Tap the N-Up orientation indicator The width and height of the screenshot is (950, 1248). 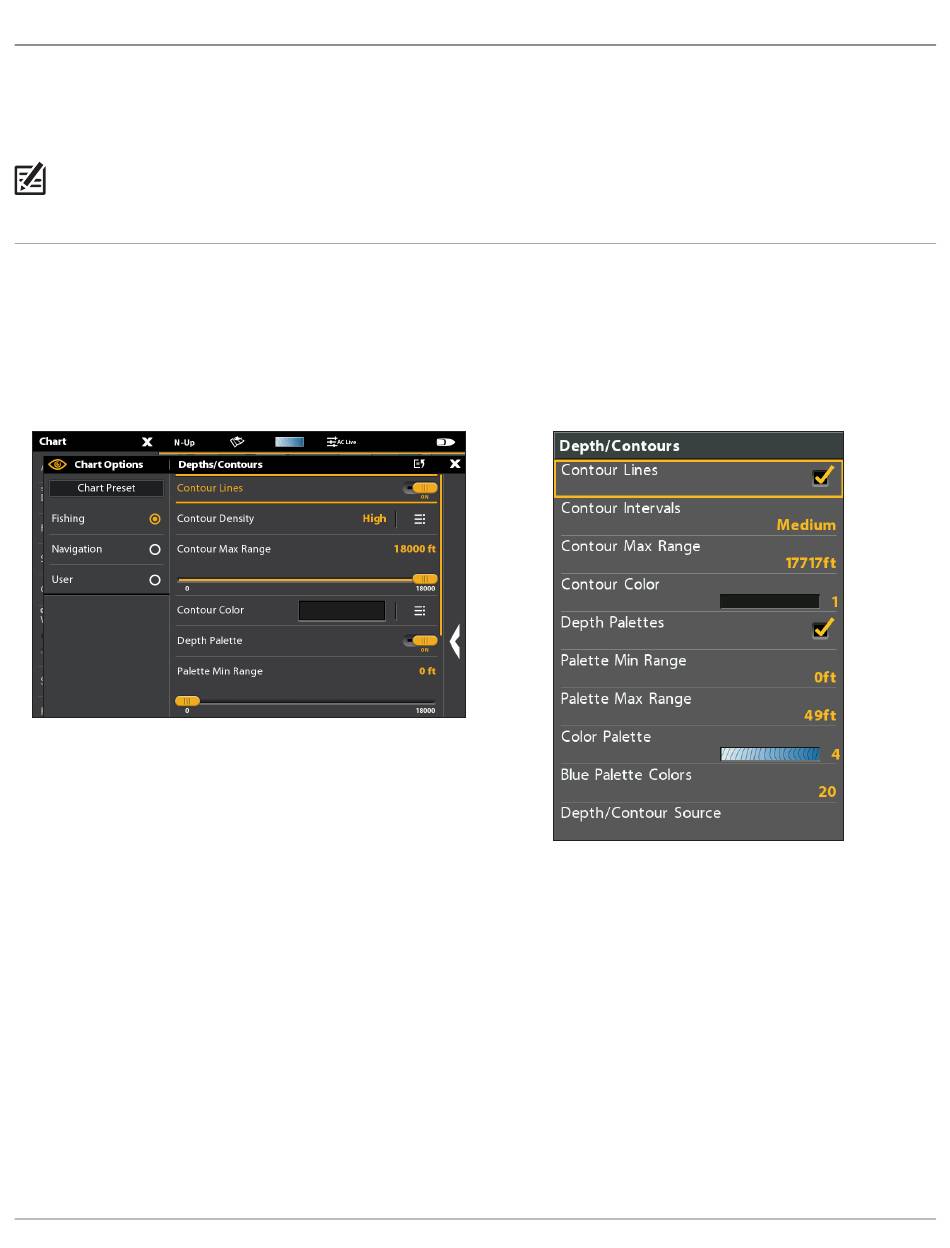click(184, 441)
